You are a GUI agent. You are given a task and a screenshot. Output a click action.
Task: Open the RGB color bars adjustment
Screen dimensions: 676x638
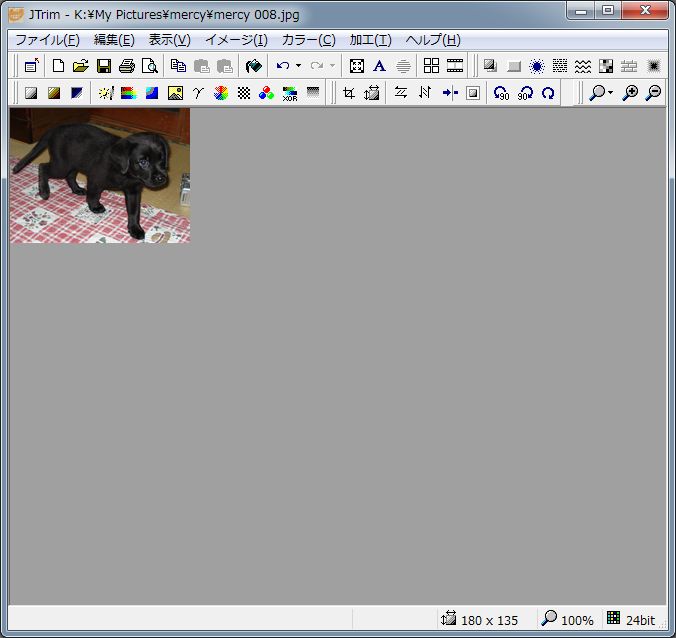tap(128, 93)
